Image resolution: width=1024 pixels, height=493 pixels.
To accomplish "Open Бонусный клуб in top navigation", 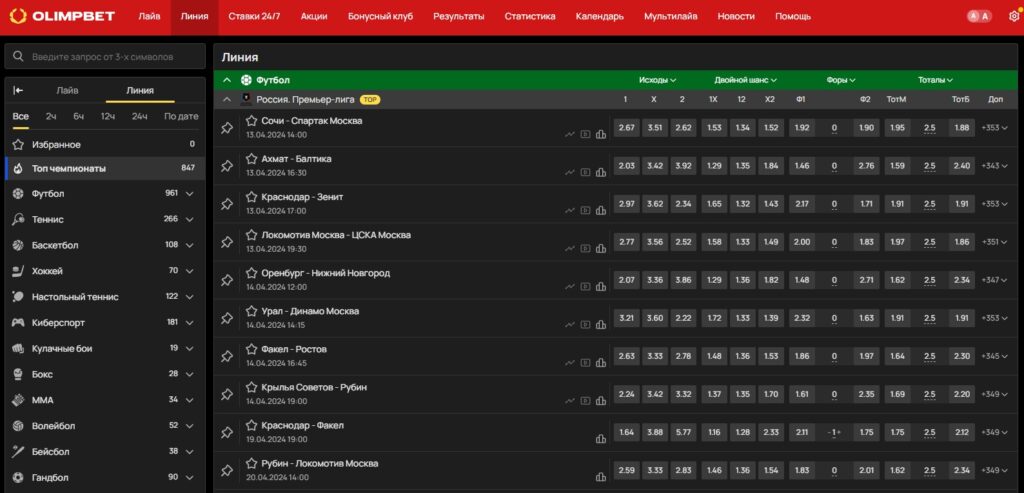I will pyautogui.click(x=380, y=16).
